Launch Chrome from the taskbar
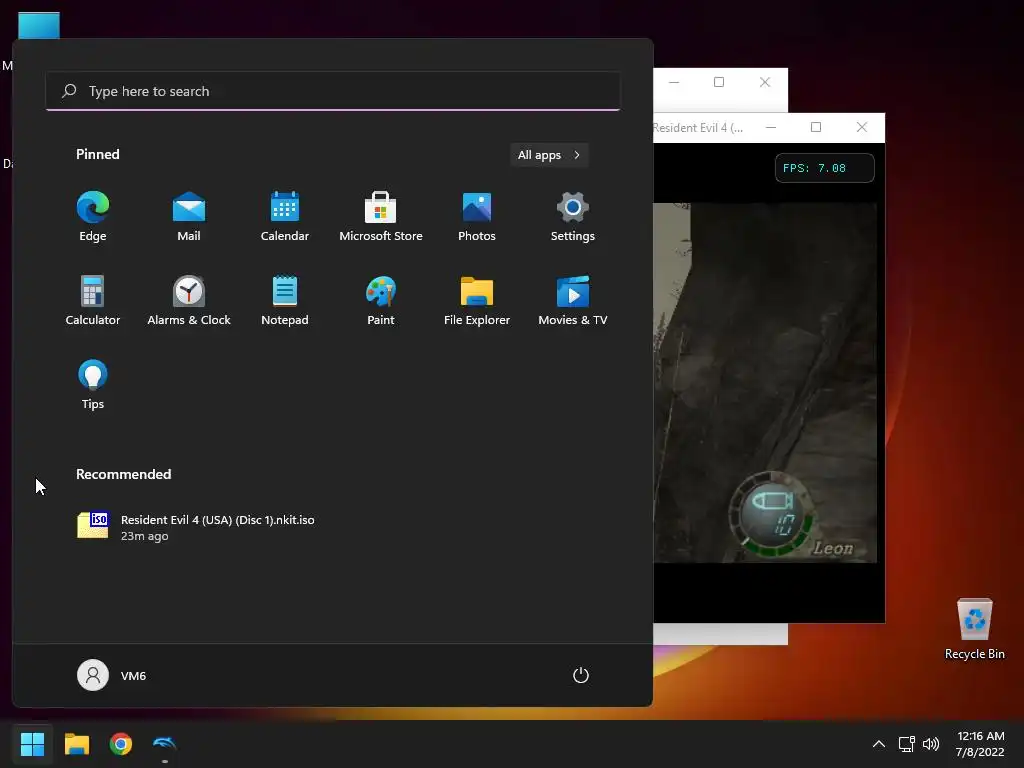The image size is (1024, 768). click(121, 744)
